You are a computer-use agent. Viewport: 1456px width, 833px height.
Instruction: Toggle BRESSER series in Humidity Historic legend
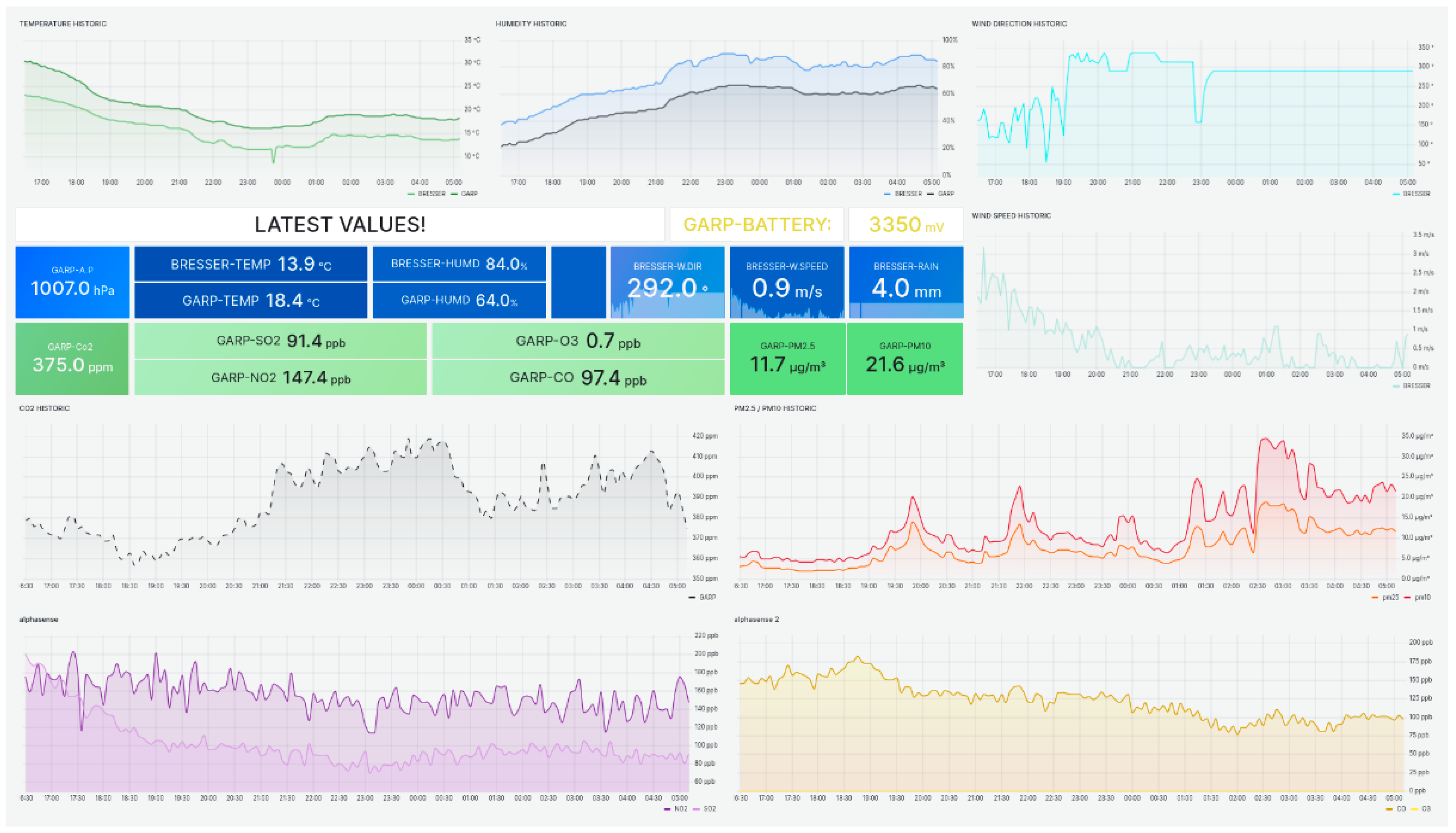click(x=908, y=194)
